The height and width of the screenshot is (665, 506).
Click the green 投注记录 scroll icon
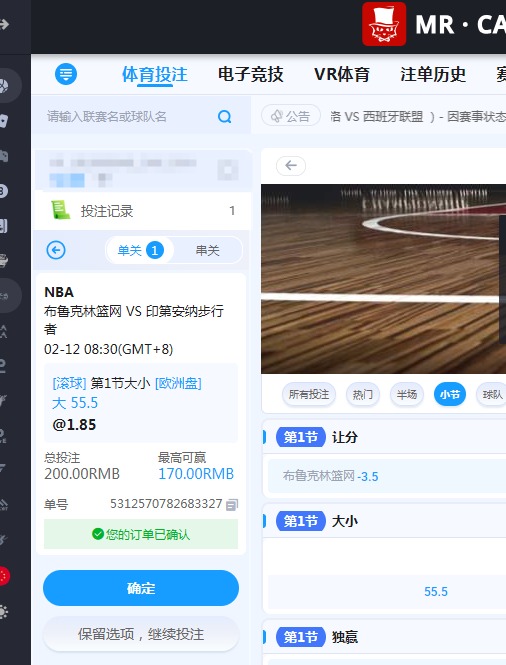click(x=61, y=210)
